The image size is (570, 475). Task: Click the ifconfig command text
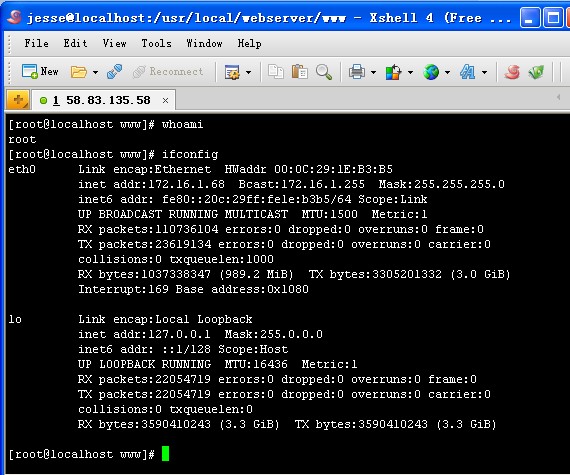pyautogui.click(x=190, y=154)
